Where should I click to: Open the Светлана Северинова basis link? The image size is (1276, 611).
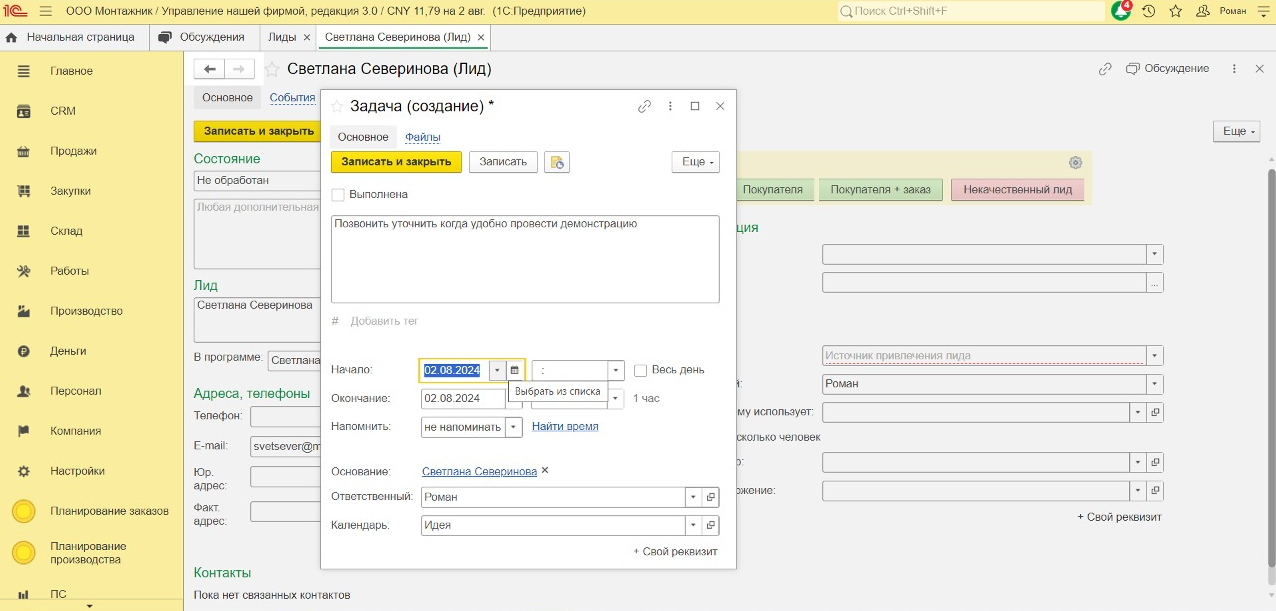[x=479, y=471]
